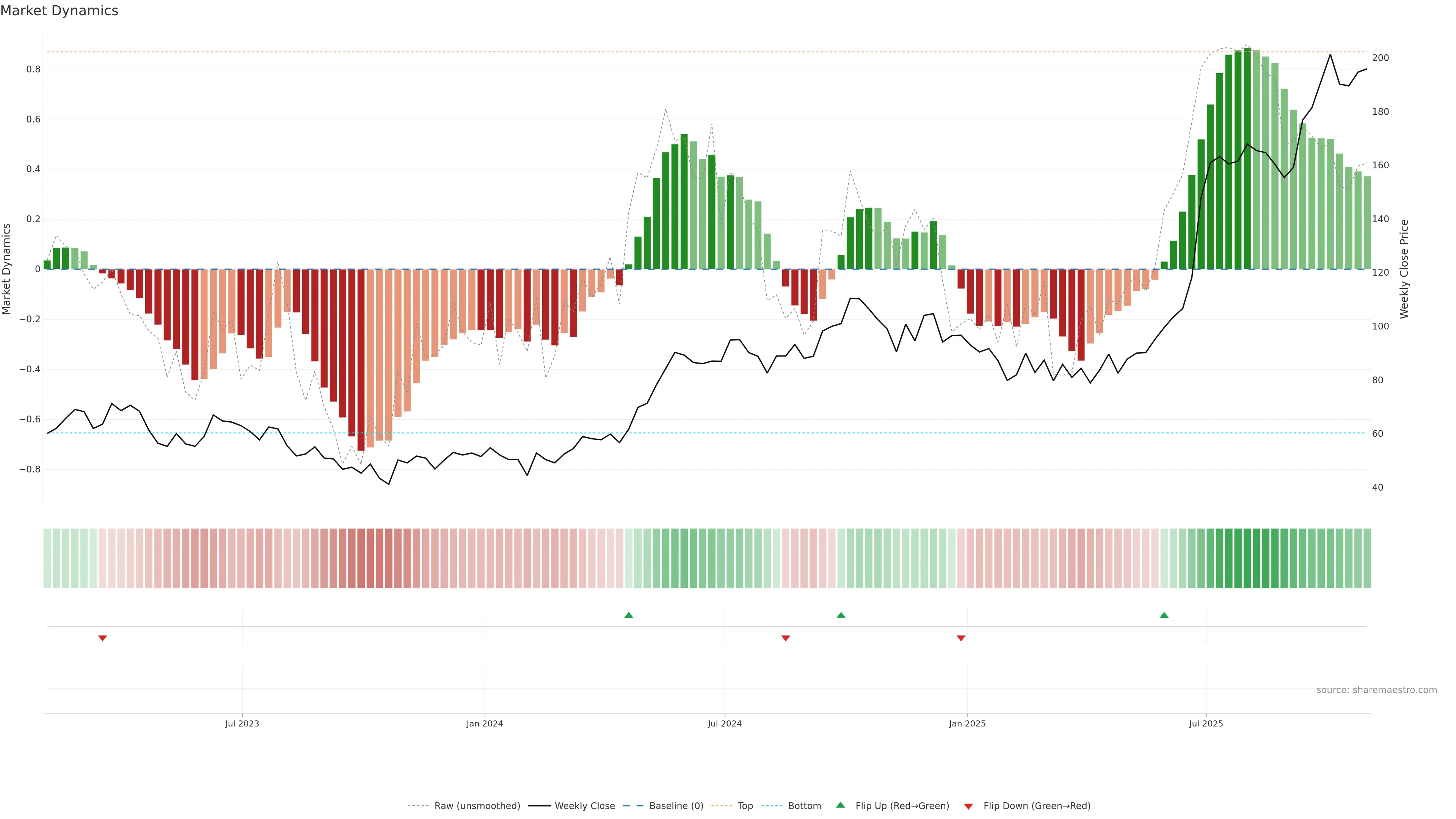This screenshot has width=1456, height=819.
Task: Click the first green Flip Up triangle before Jul 2024
Action: pyautogui.click(x=629, y=615)
